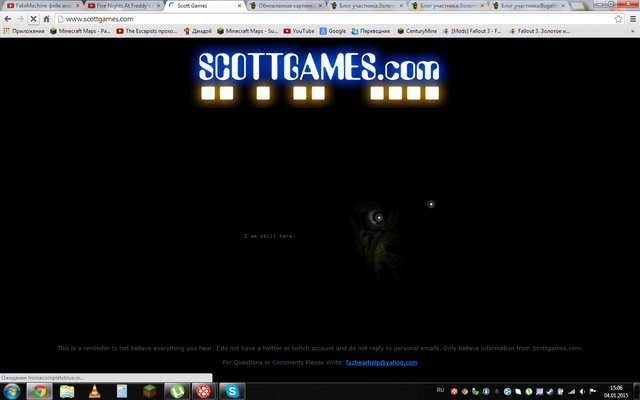640x400 pixels.
Task: Switch the RU input language indicator
Action: (440, 390)
